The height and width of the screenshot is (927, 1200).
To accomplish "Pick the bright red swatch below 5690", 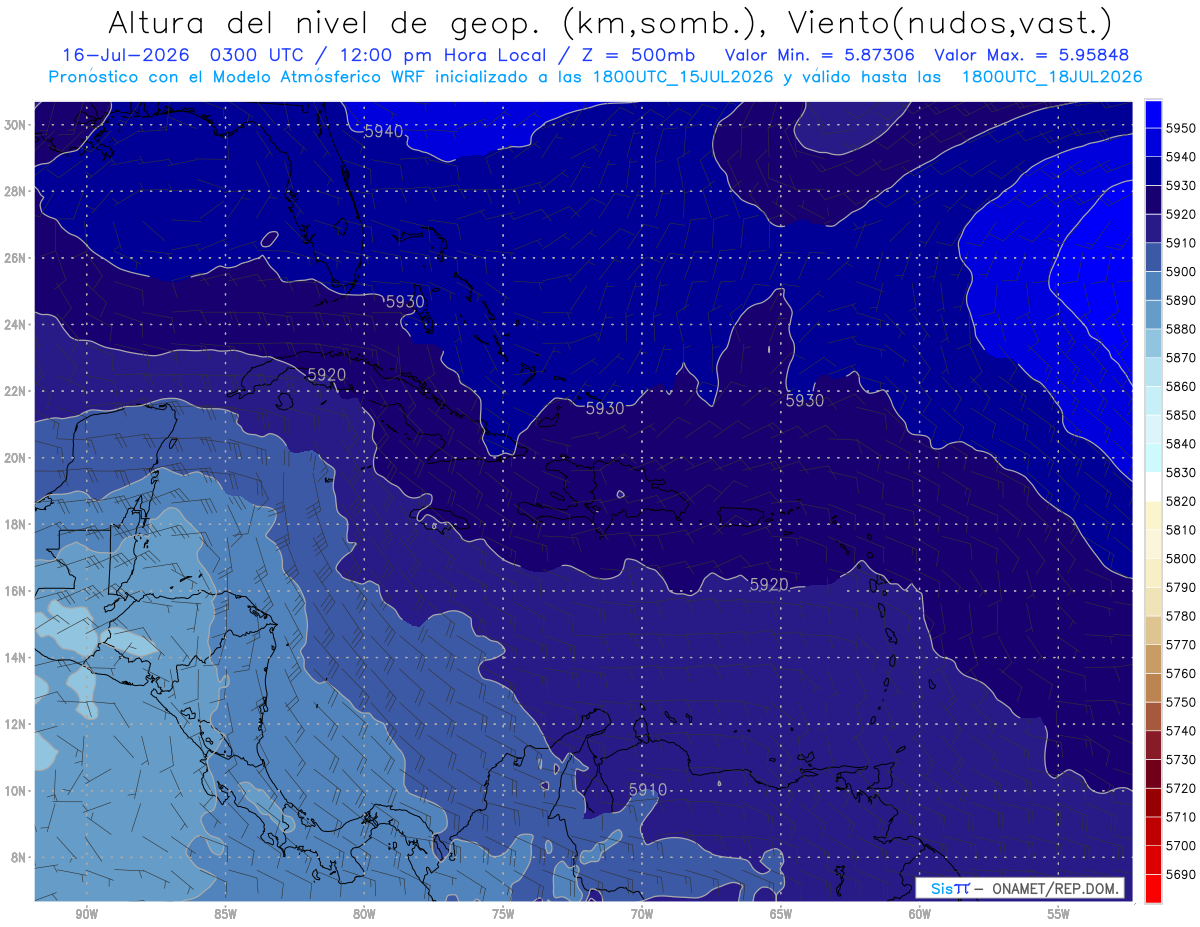I will (x=1153, y=888).
